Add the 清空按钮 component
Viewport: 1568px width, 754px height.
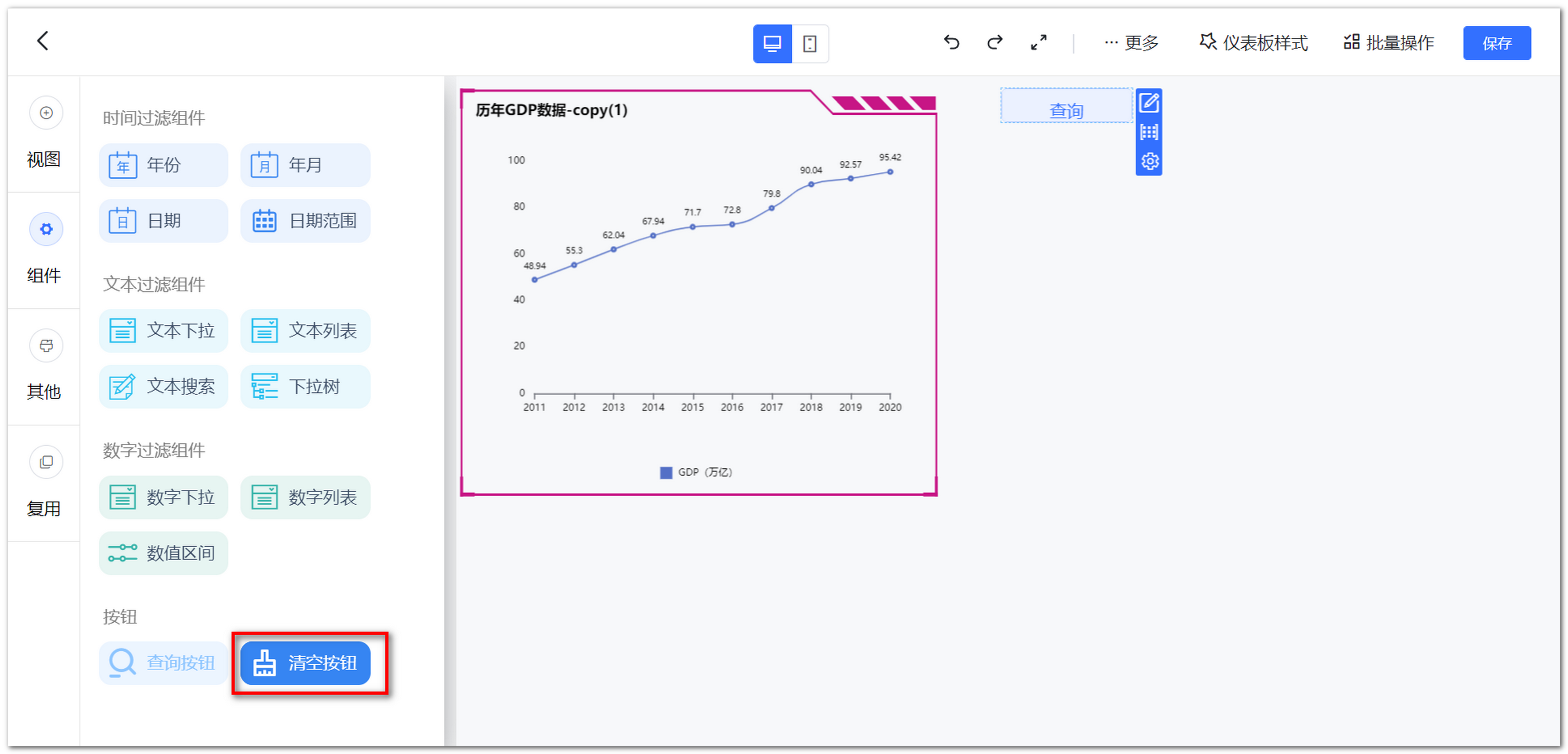305,663
